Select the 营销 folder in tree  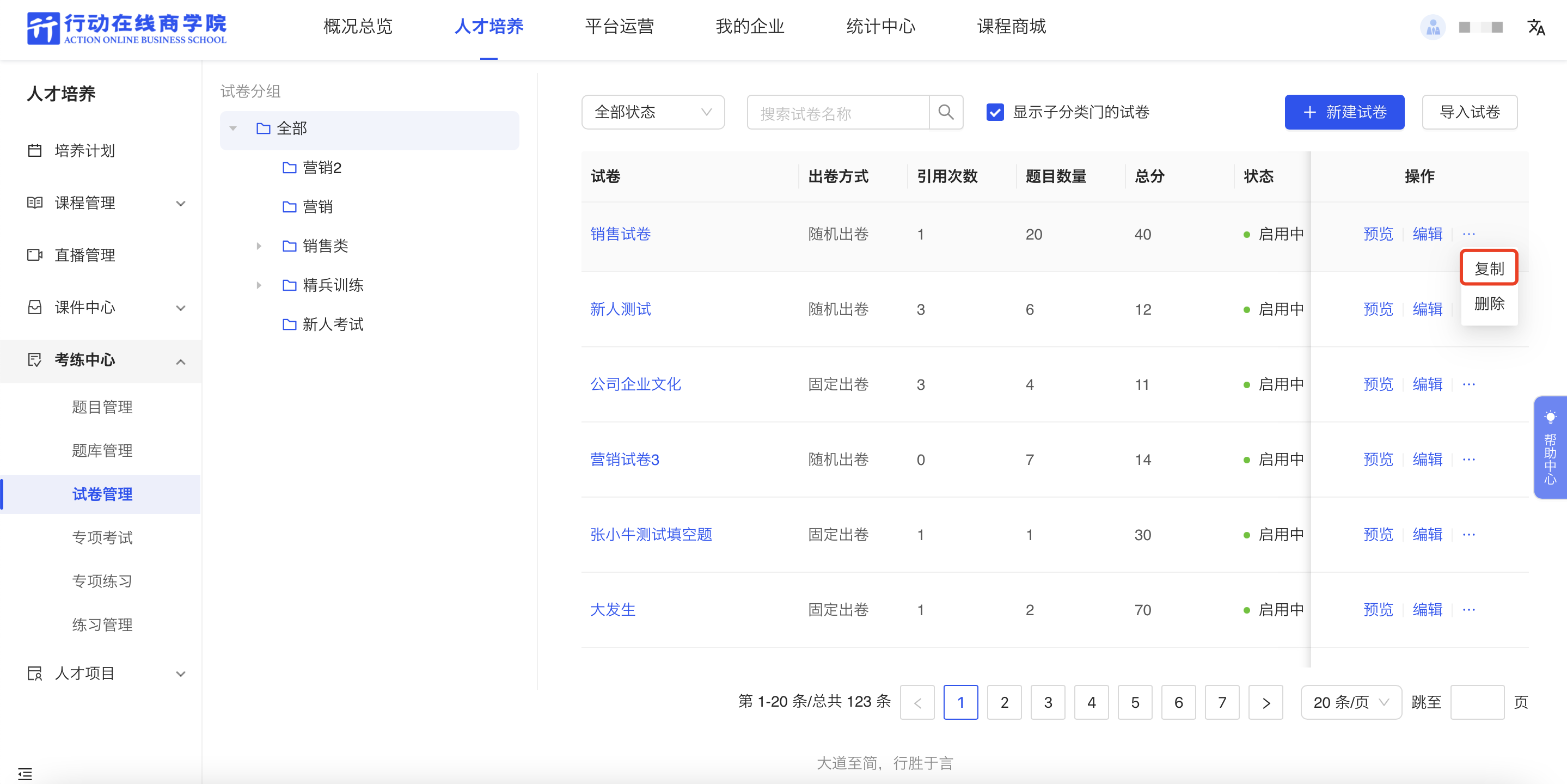point(317,207)
